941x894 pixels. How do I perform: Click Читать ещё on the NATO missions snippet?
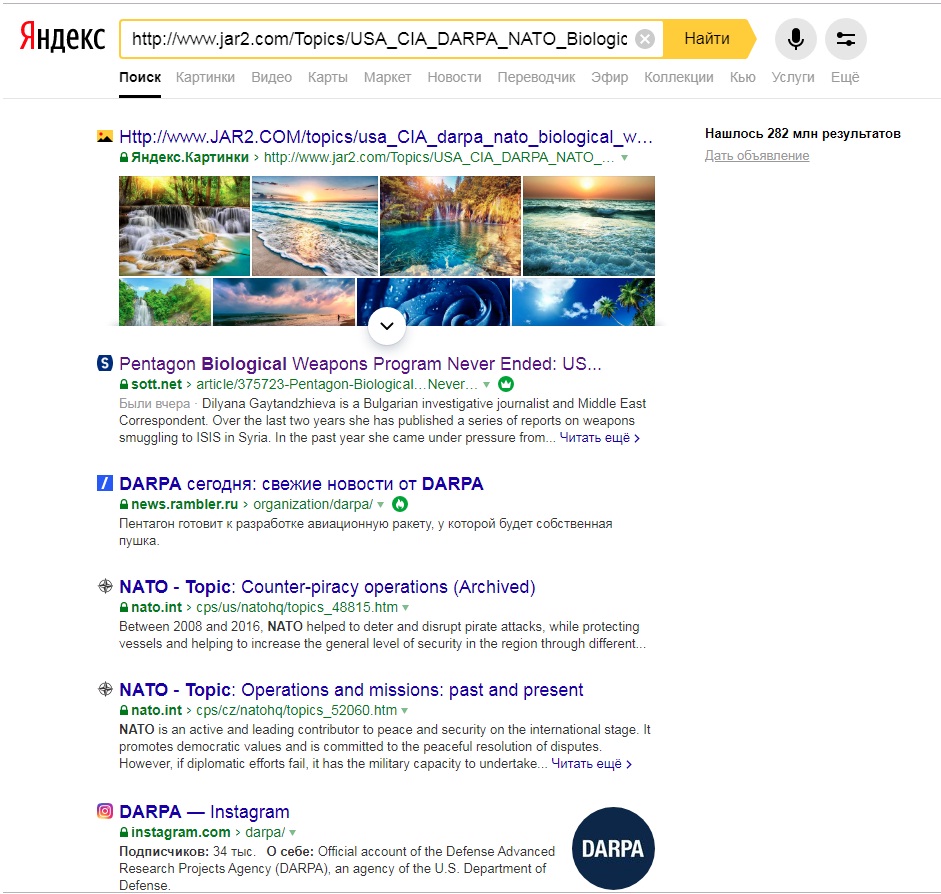[591, 764]
